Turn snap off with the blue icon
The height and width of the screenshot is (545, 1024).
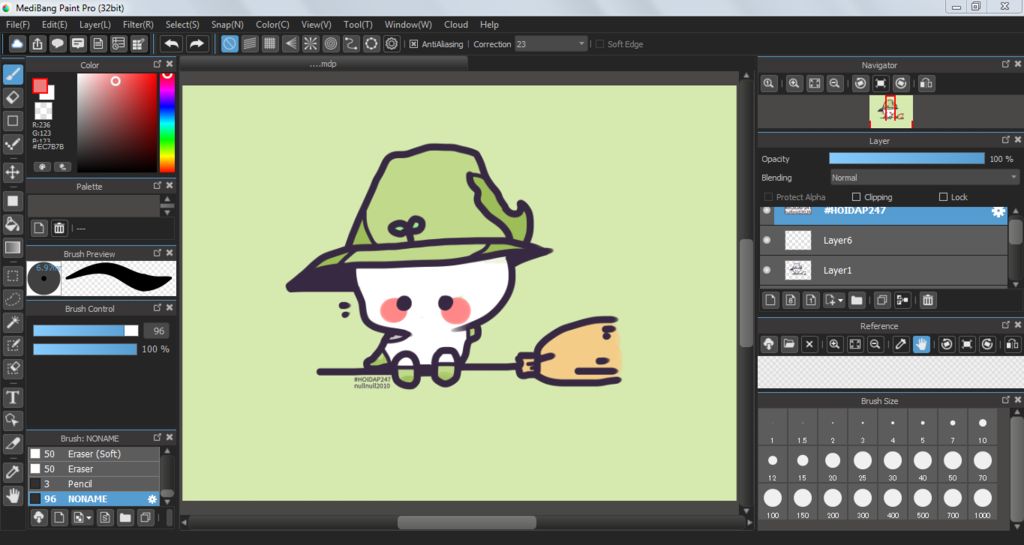pyautogui.click(x=229, y=44)
